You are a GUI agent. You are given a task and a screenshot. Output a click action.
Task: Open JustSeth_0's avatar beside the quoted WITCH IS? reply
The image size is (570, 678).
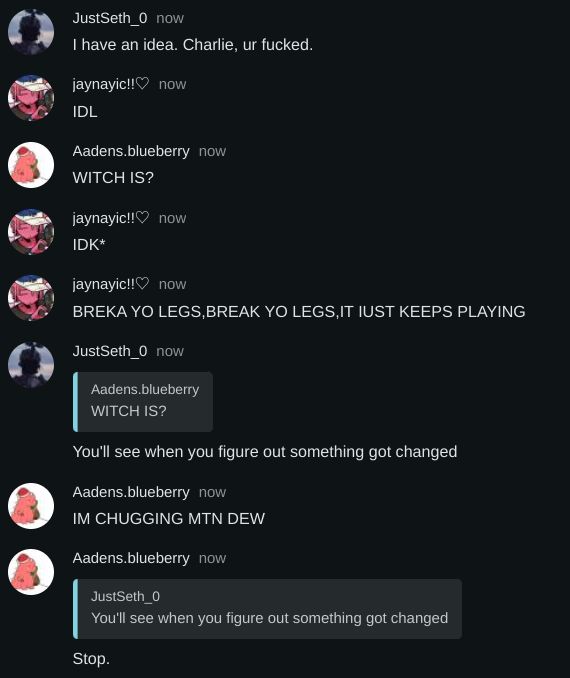(31, 365)
